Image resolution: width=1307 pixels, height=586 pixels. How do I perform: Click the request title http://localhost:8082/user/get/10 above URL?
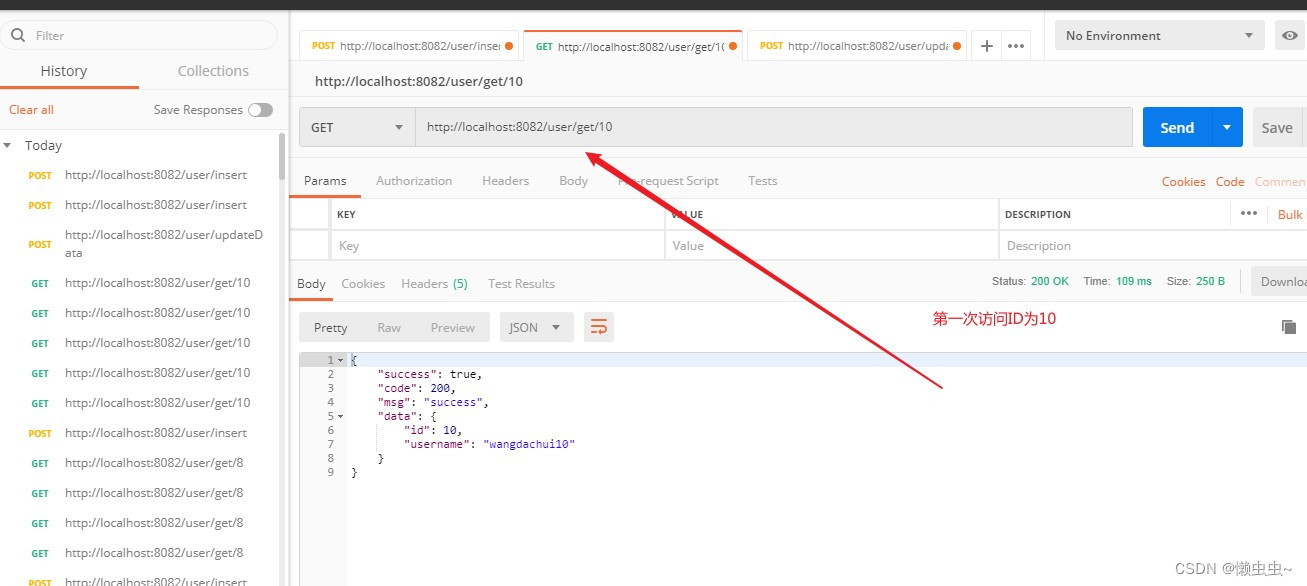pos(418,82)
